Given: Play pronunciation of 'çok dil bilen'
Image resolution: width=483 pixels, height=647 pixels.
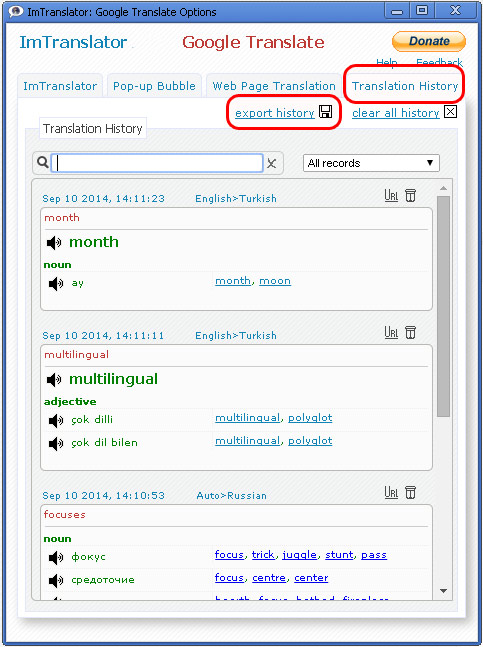Looking at the screenshot, I should pyautogui.click(x=56, y=444).
